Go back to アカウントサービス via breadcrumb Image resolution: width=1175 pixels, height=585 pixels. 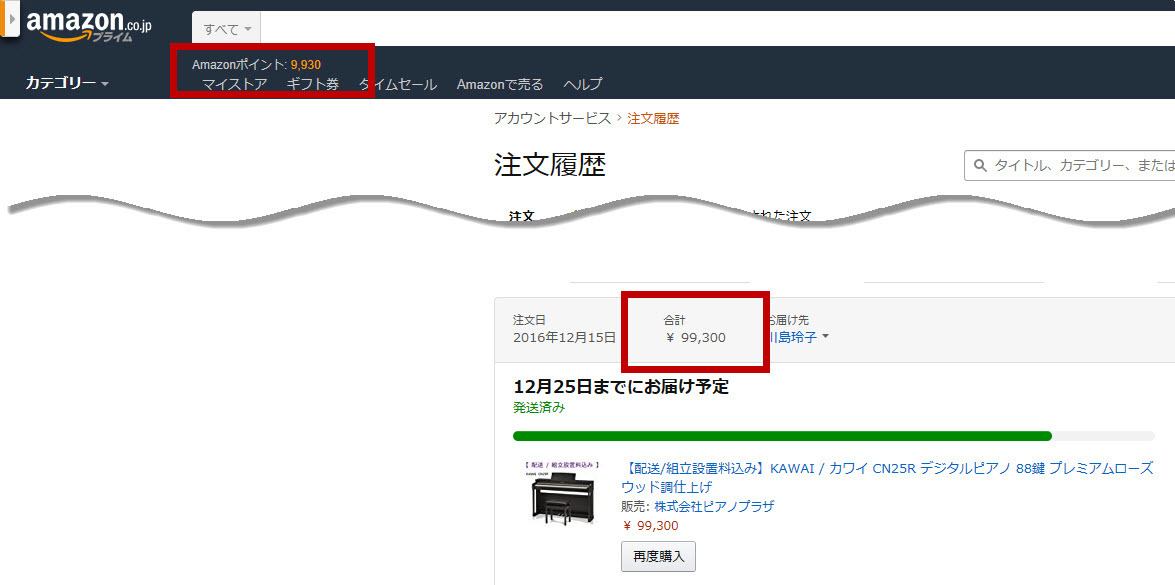pyautogui.click(x=552, y=118)
